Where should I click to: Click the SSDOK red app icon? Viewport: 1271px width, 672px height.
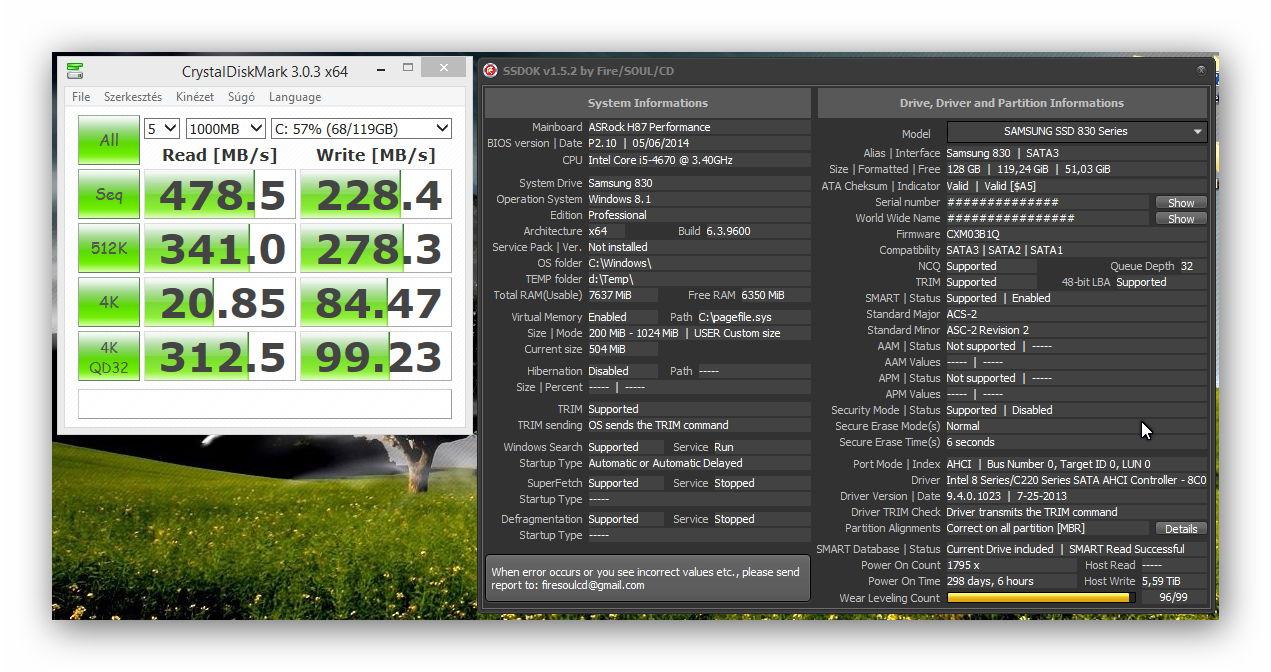pos(490,70)
